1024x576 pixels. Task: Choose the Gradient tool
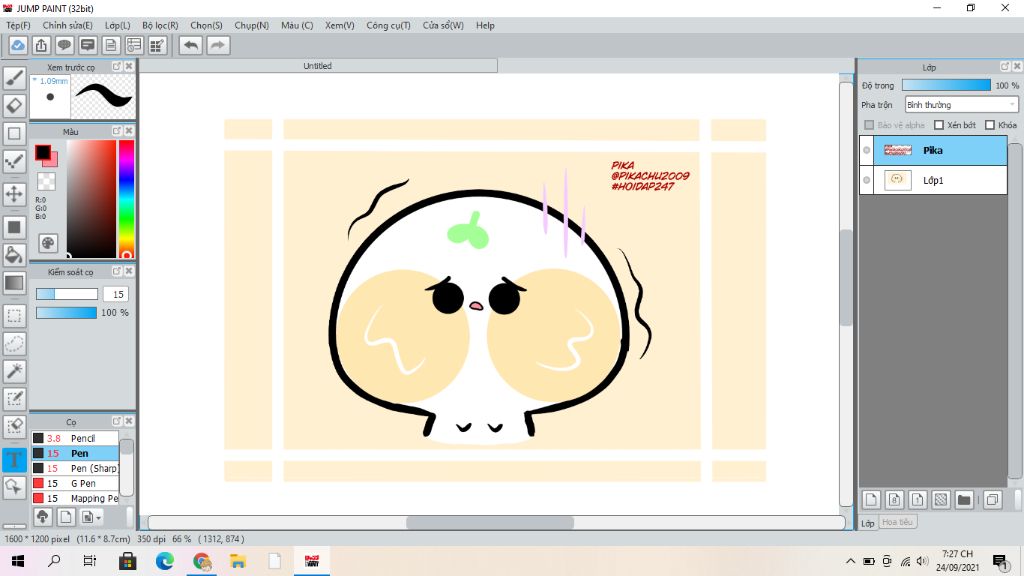pos(14,283)
